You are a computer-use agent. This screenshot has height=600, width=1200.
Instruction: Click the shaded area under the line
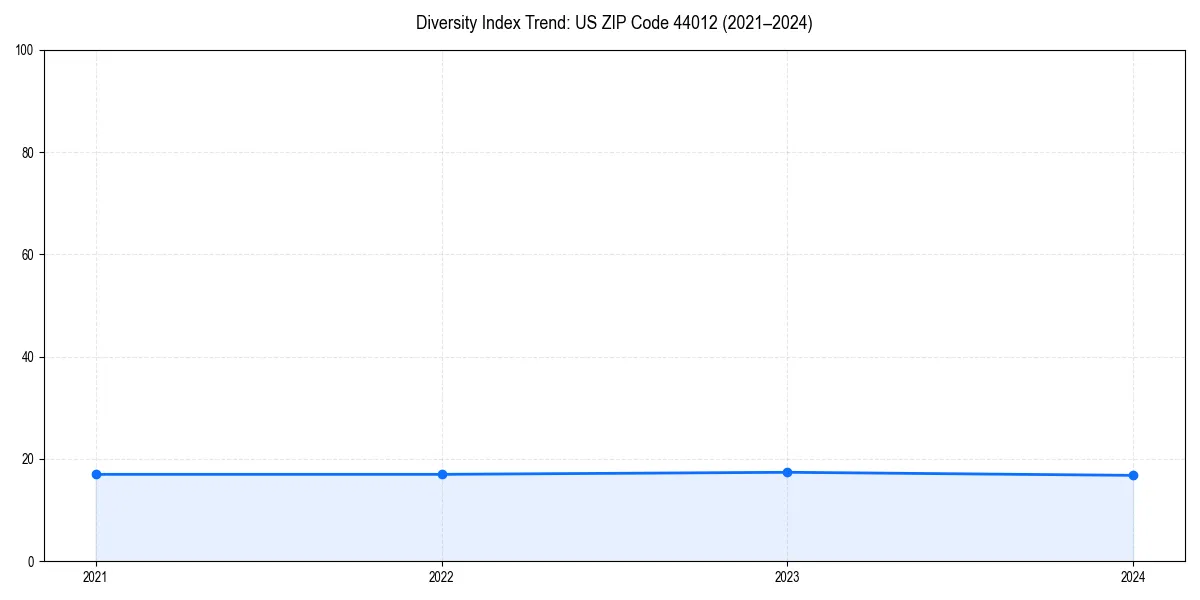pyautogui.click(x=600, y=520)
